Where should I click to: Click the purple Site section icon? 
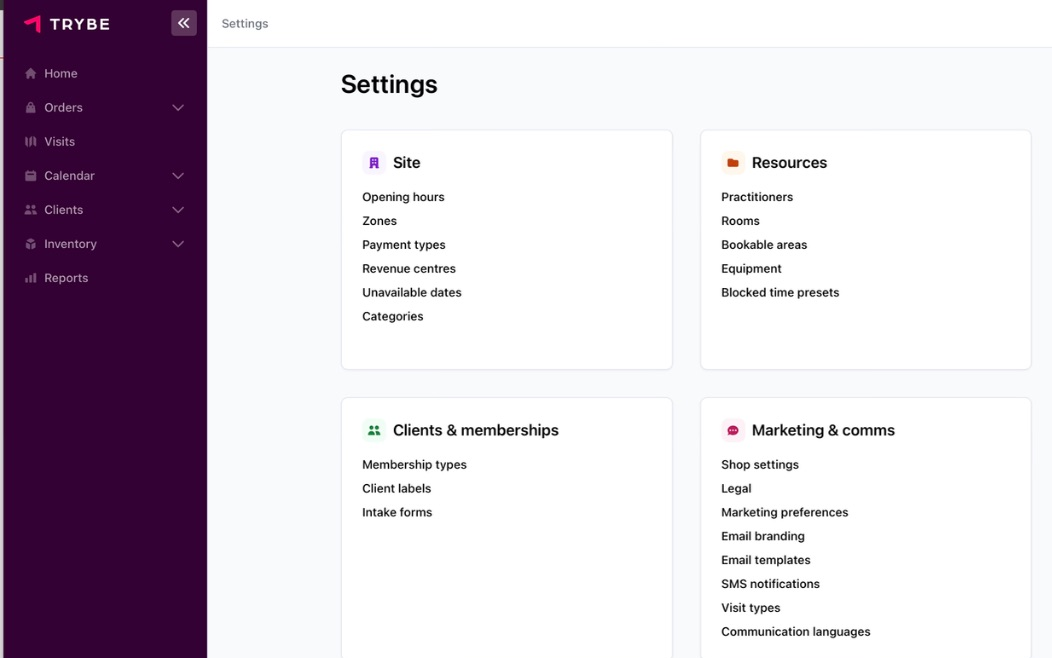374,163
